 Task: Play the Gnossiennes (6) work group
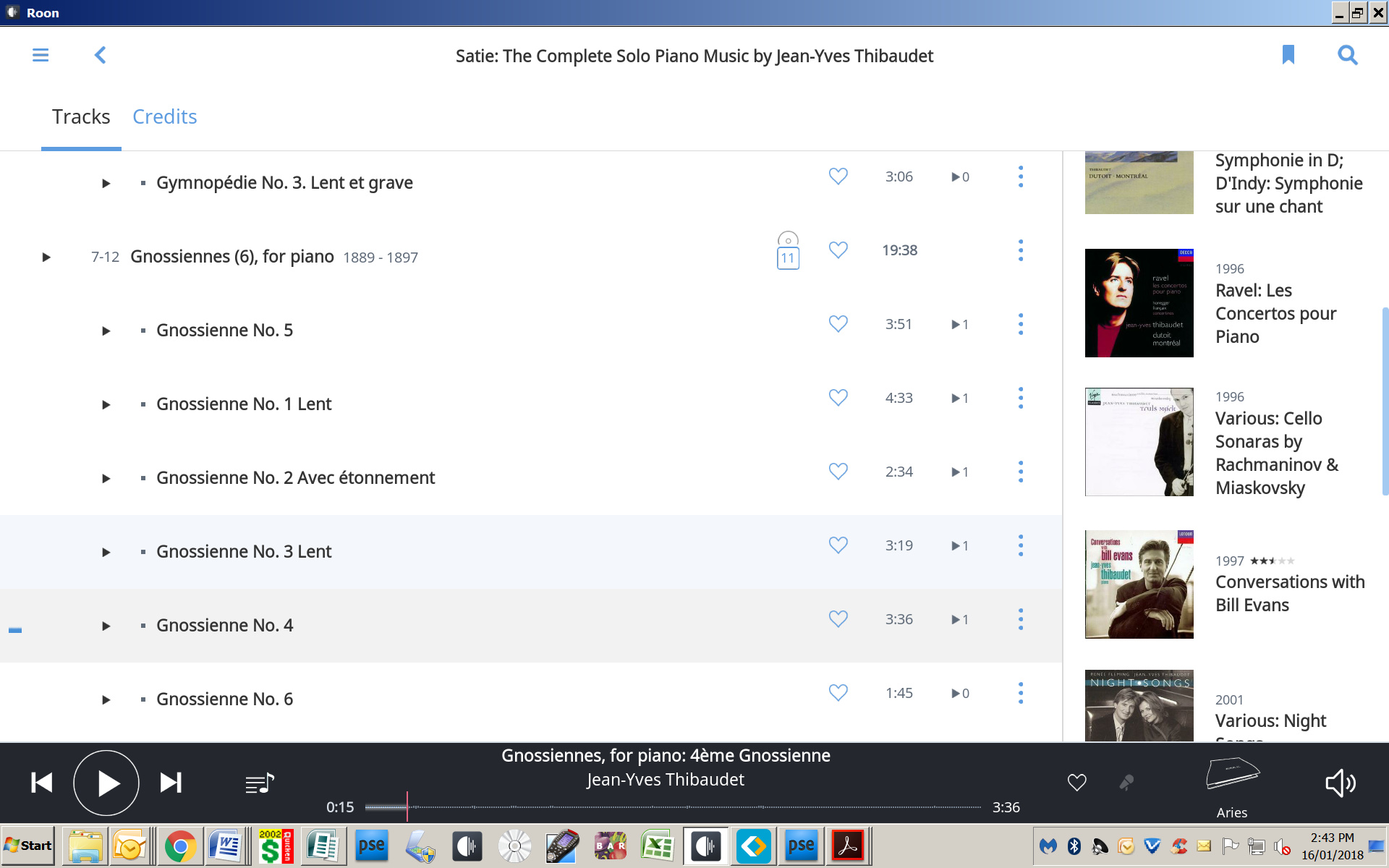pos(46,257)
